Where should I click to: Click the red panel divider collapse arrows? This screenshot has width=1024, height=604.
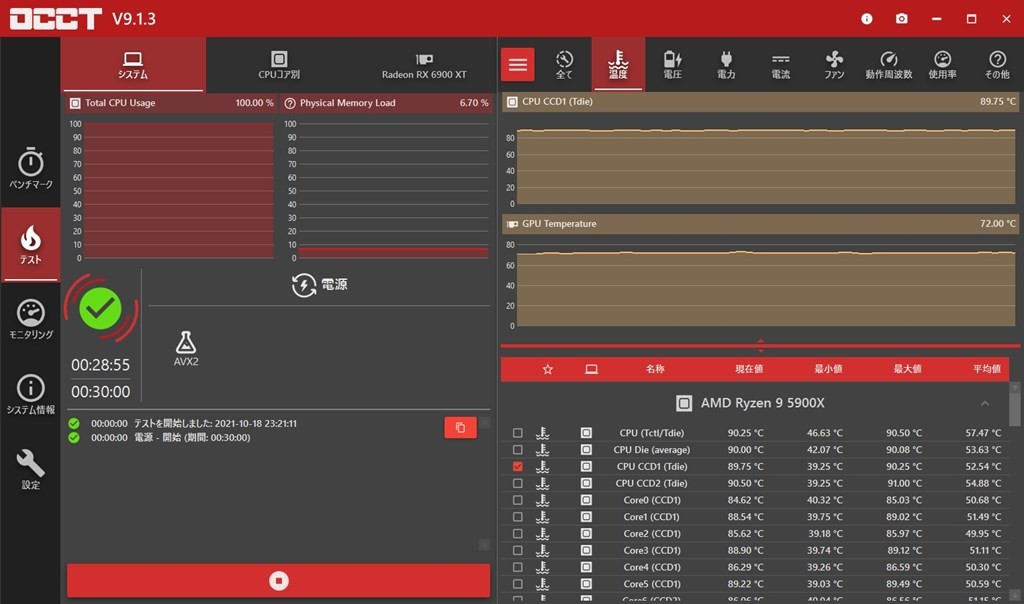[760, 346]
